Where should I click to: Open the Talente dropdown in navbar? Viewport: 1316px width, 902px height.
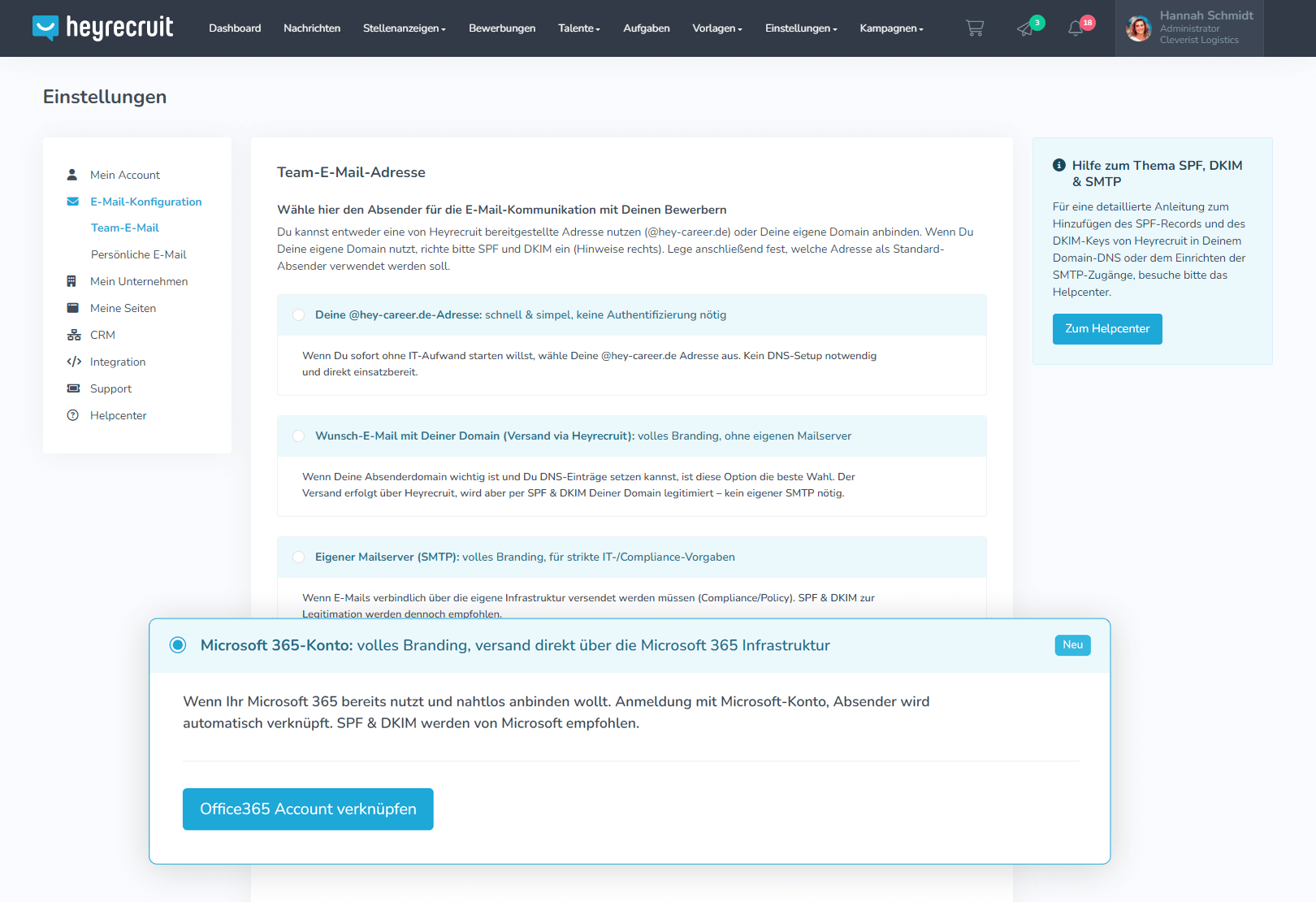(578, 28)
